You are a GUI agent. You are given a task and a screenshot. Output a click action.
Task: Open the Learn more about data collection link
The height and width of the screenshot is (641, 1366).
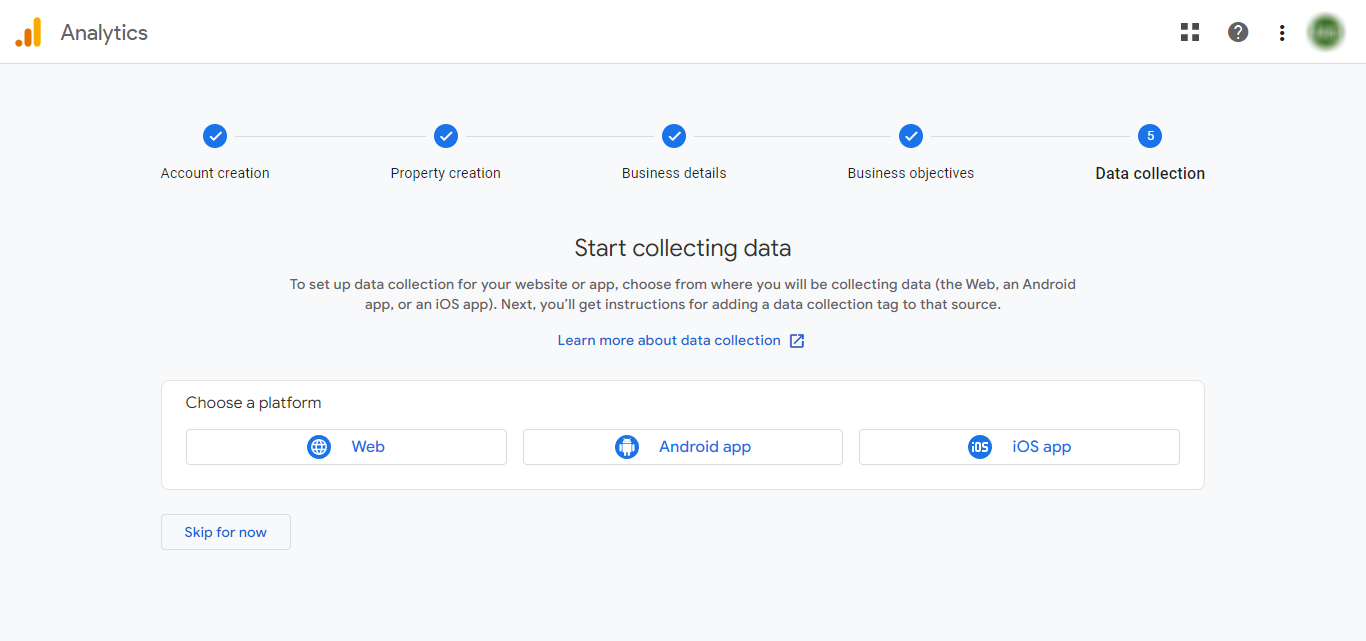coord(668,340)
